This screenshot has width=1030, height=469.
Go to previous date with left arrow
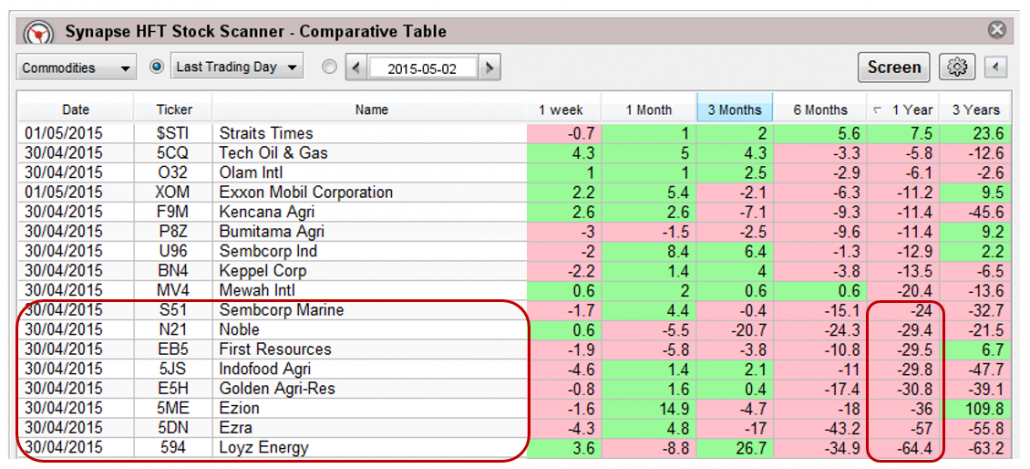tap(356, 68)
